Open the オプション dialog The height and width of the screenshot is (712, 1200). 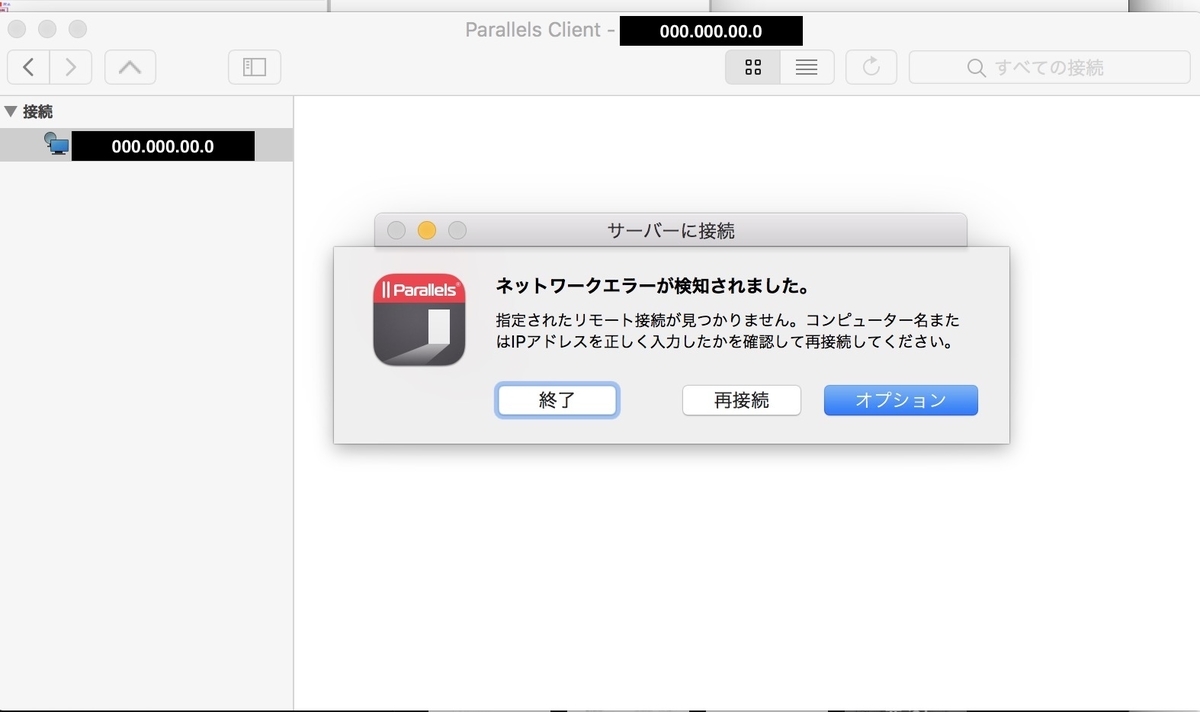(899, 399)
